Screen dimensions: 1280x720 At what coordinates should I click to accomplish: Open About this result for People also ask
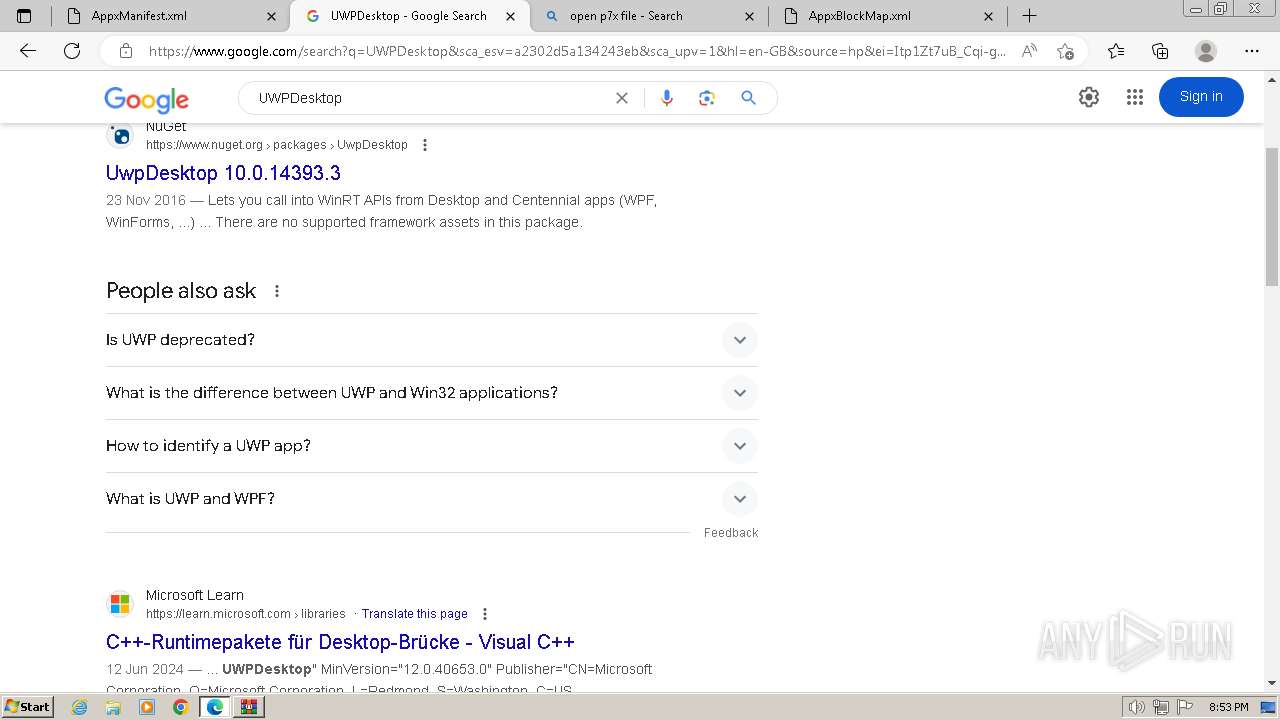[277, 291]
